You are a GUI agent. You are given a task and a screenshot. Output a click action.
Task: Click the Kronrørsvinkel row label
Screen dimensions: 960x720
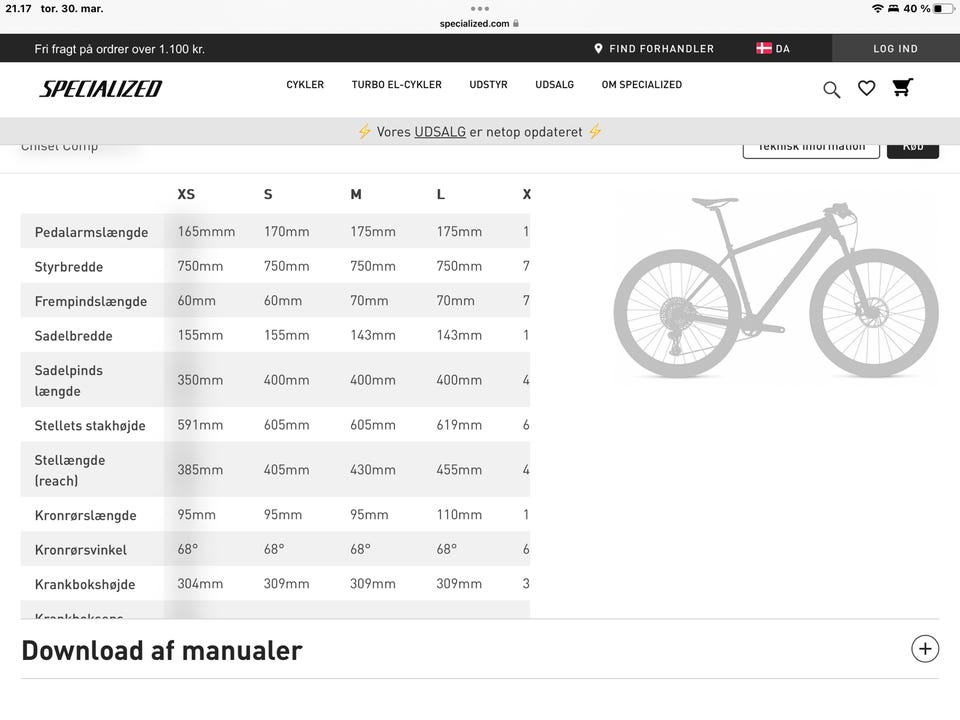(81, 550)
